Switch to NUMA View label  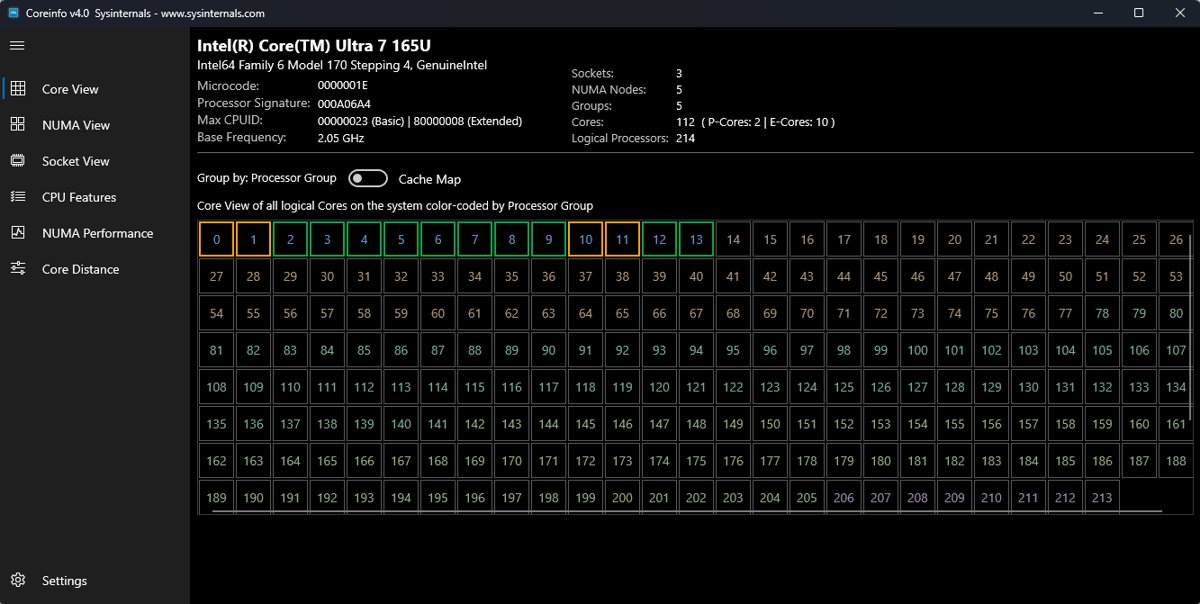pyautogui.click(x=76, y=125)
